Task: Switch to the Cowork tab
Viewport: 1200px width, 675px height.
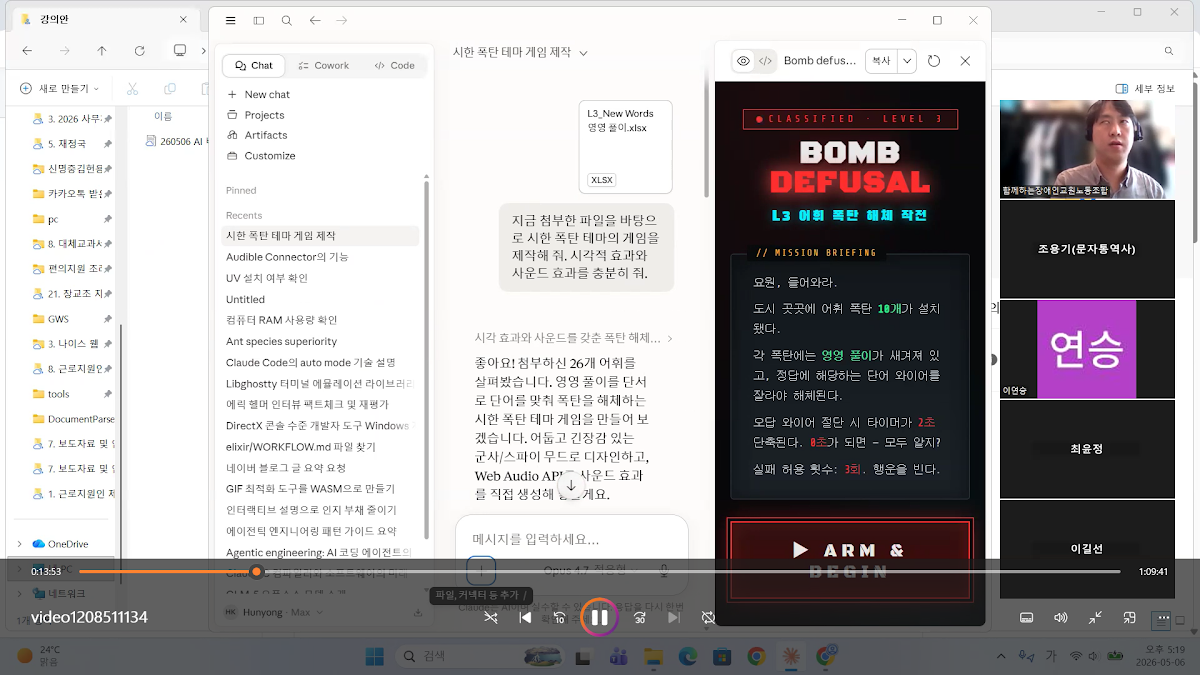Action: pos(323,65)
